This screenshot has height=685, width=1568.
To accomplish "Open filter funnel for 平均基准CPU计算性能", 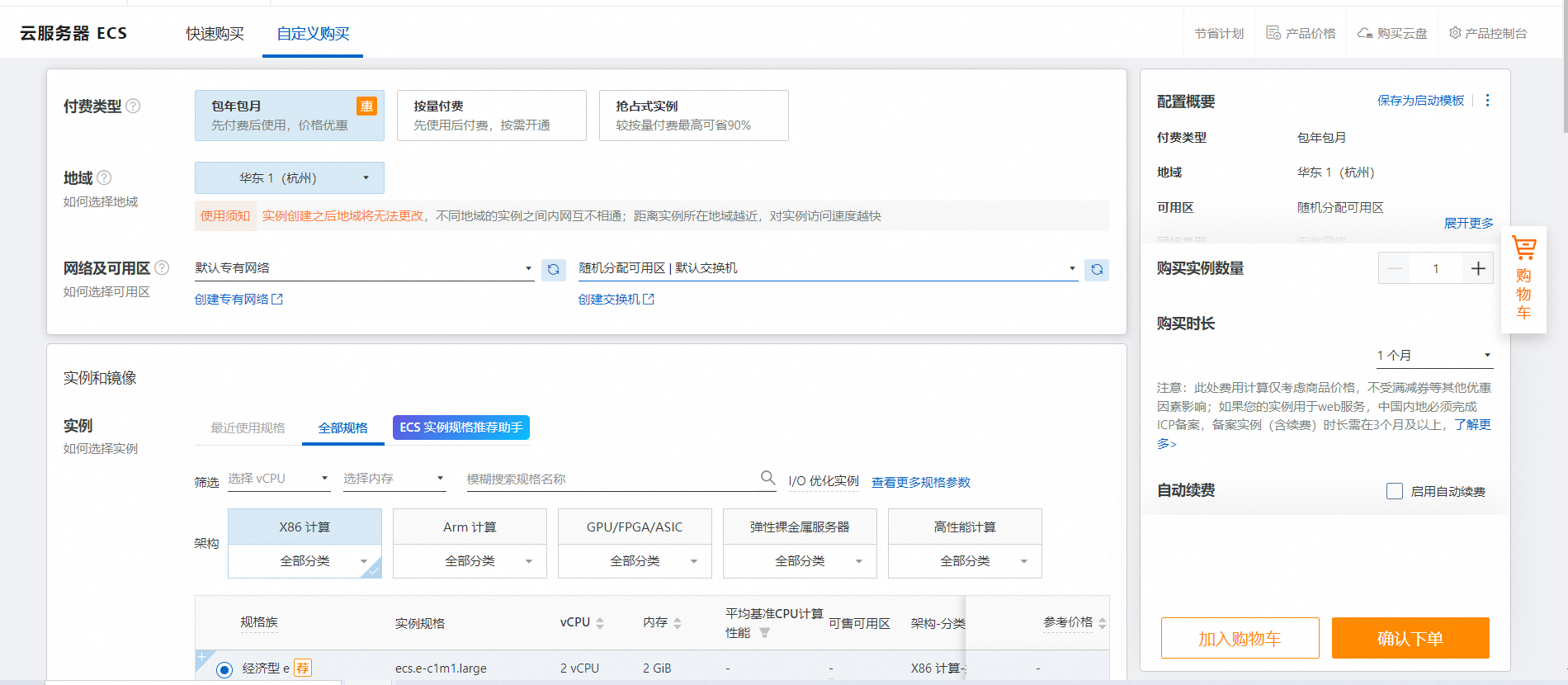I will pos(764,633).
